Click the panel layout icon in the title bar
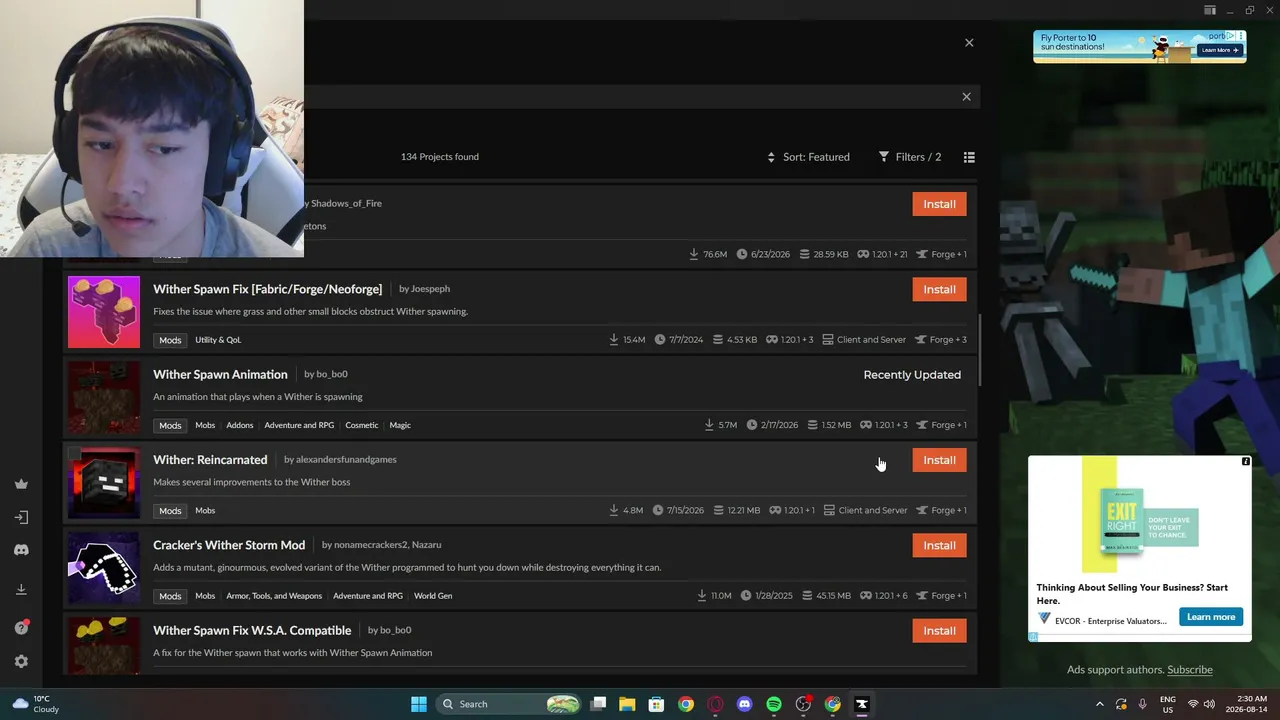Viewport: 1280px width, 720px height. click(1210, 10)
